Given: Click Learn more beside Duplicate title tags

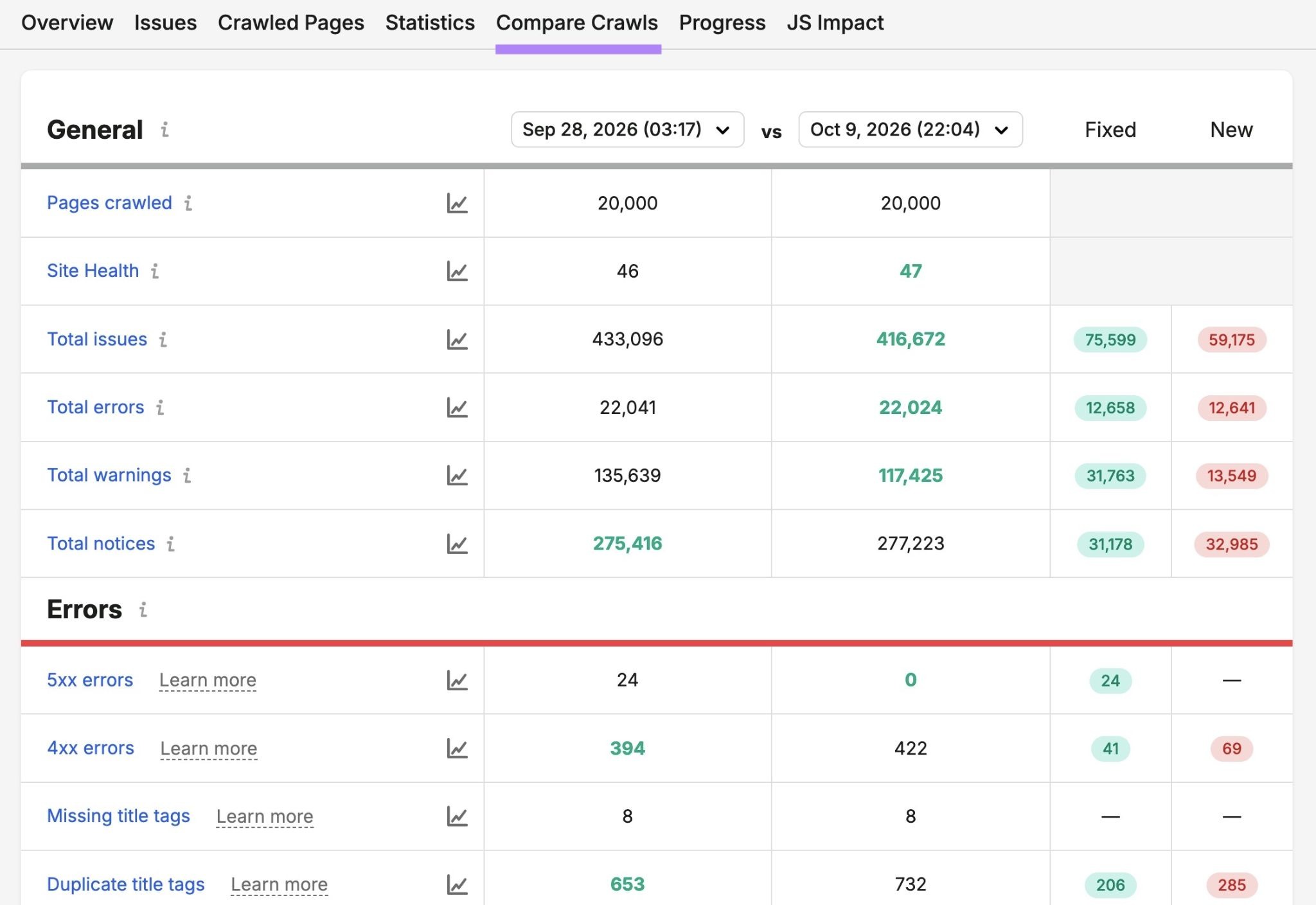Looking at the screenshot, I should pos(280,885).
